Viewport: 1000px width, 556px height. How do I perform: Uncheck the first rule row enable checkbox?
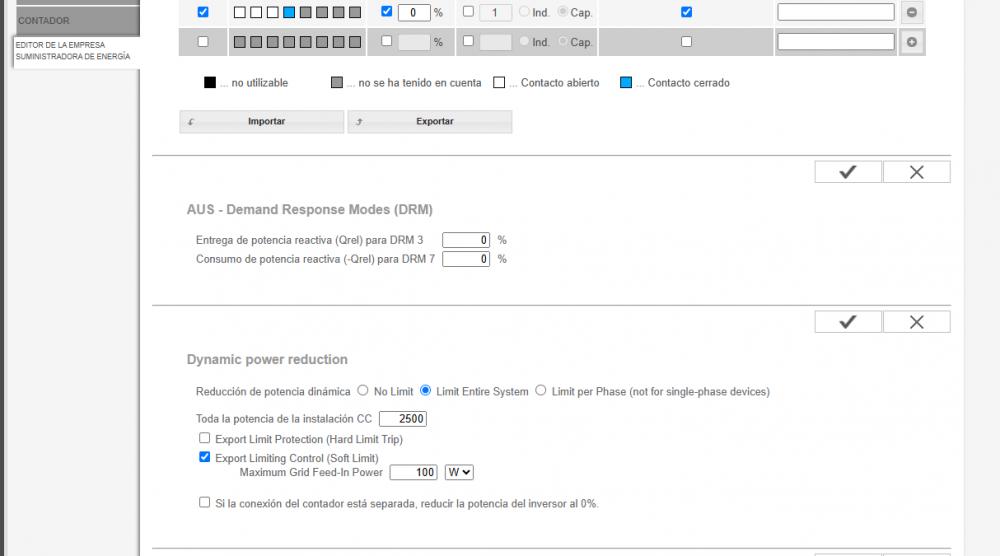pyautogui.click(x=203, y=11)
